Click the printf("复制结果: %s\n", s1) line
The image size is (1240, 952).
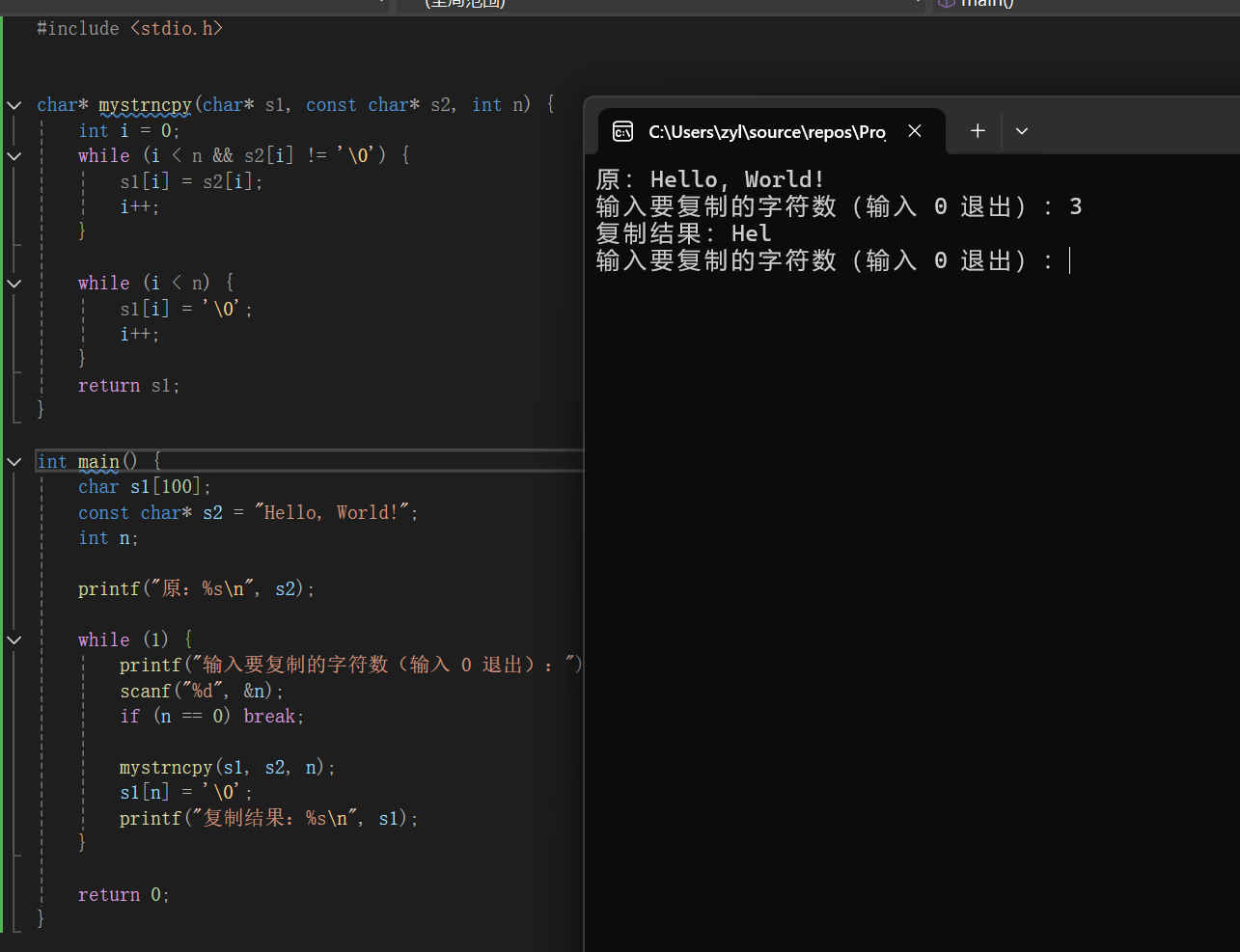pos(269,818)
